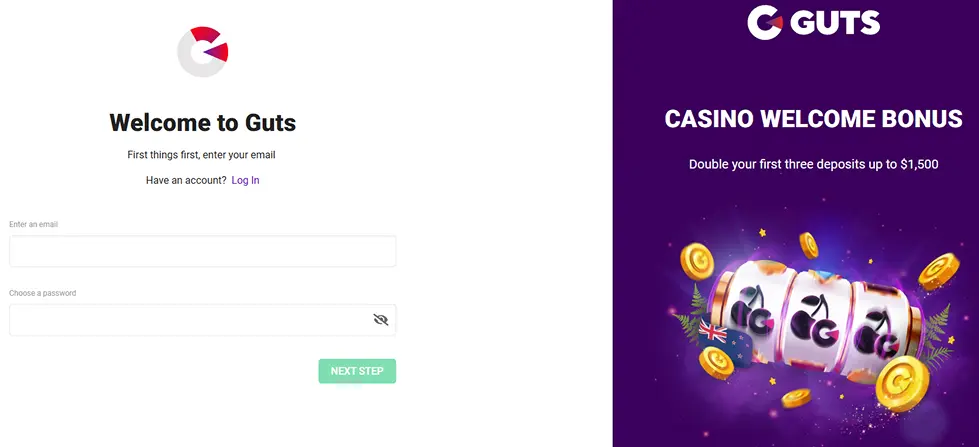Click the Welcome to Guts heading
Viewport: 979px width, 447px height.
point(203,123)
